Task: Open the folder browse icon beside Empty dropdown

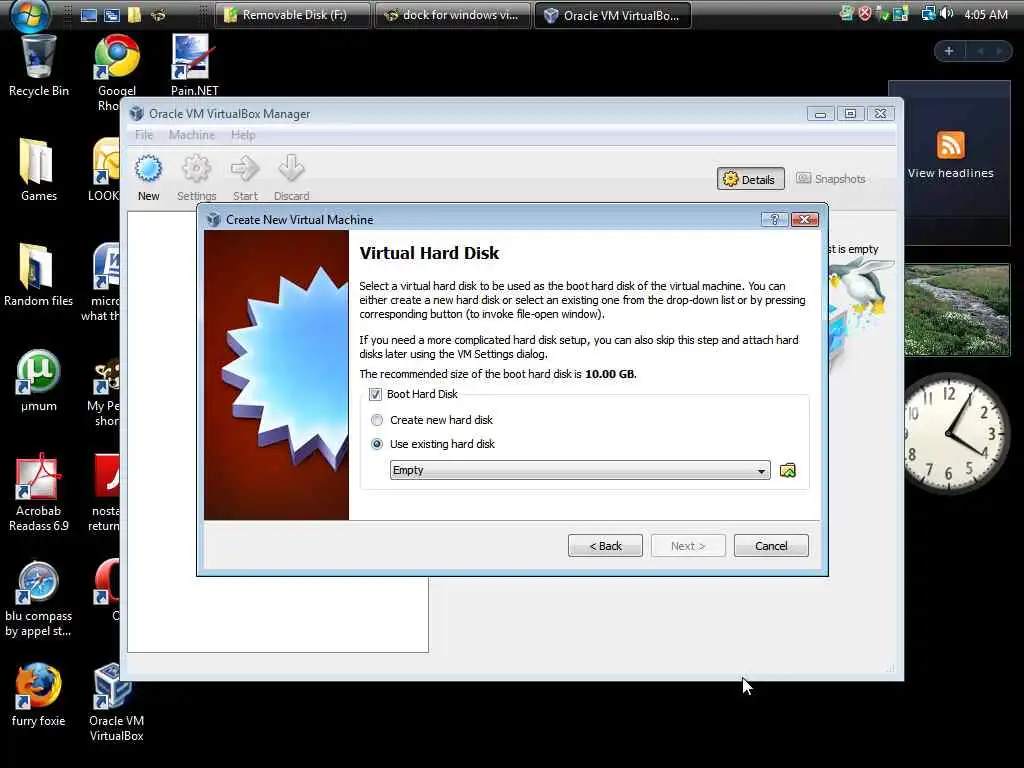Action: pos(788,470)
